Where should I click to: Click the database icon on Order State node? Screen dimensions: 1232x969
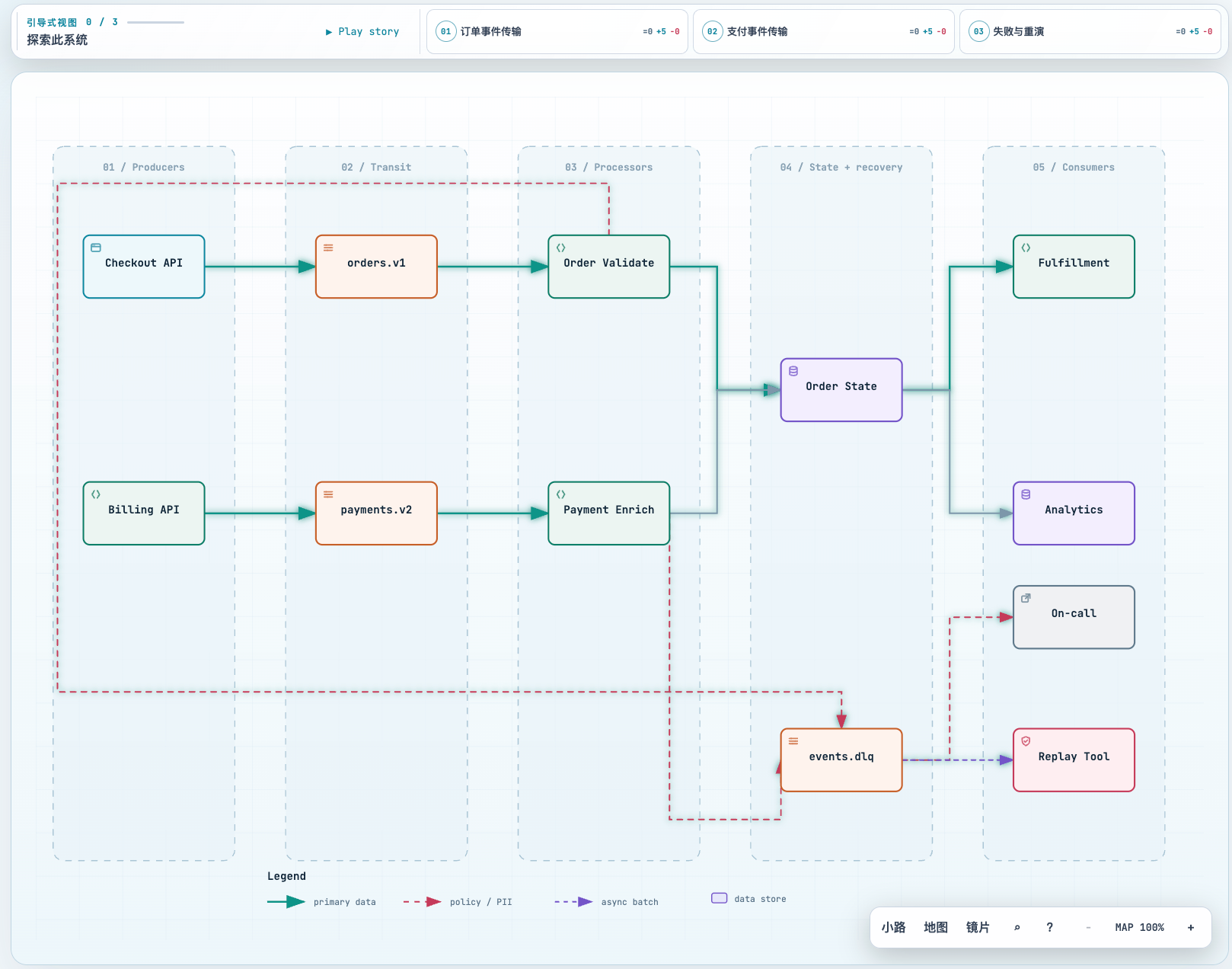pyautogui.click(x=793, y=371)
